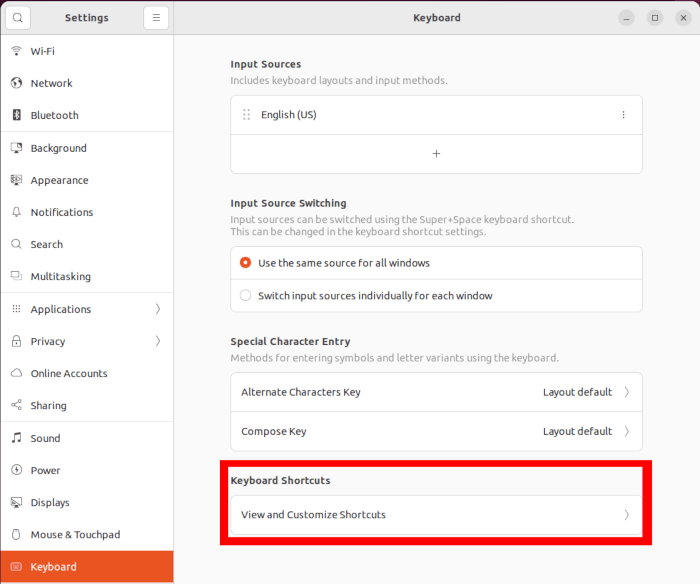The height and width of the screenshot is (584, 700).
Task: Click the Displays monitor icon
Action: point(16,502)
